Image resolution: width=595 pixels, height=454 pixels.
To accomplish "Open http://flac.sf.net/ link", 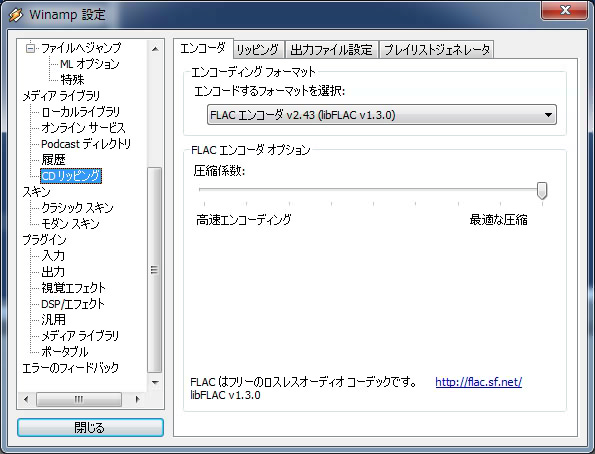I will pyautogui.click(x=479, y=382).
